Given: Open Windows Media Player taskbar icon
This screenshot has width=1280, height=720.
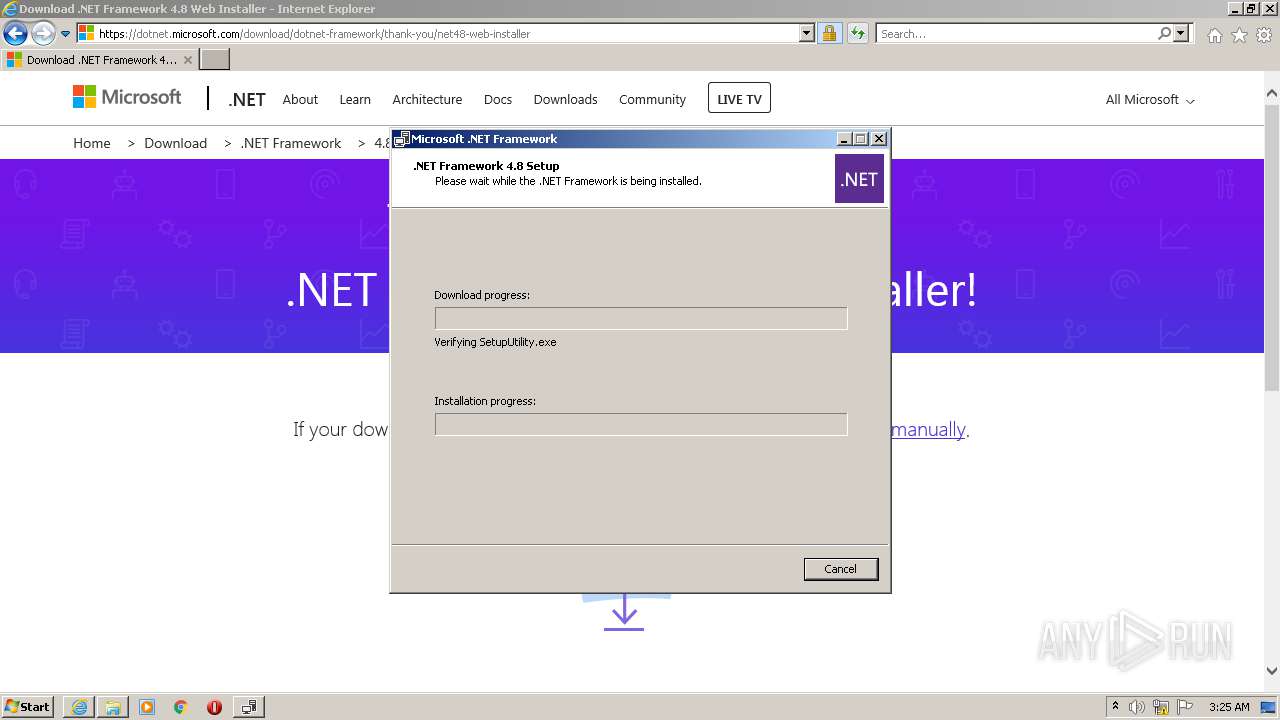Looking at the screenshot, I should (147, 707).
